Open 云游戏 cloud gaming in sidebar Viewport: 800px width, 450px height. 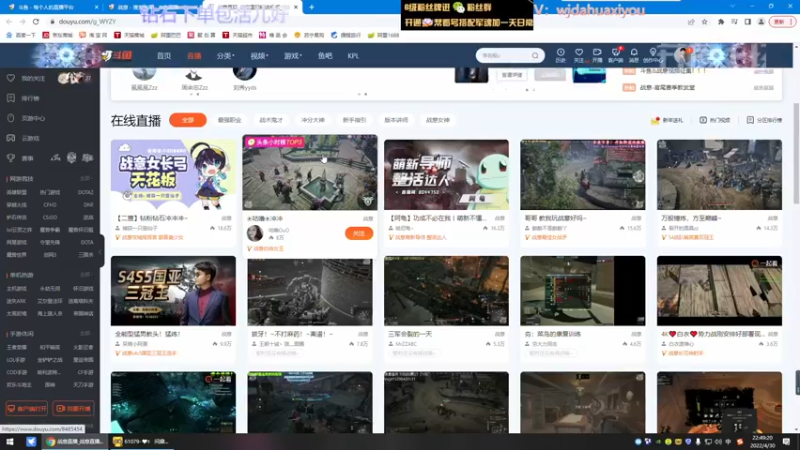[30, 138]
